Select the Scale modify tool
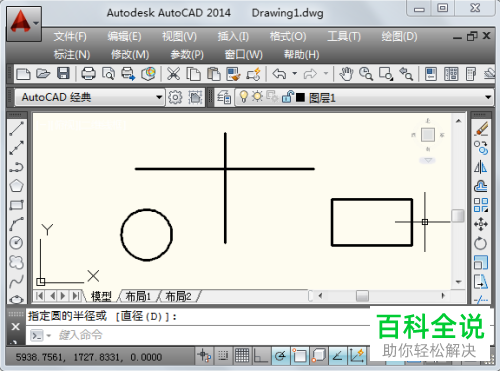Image resolution: width=500 pixels, height=371 pixels. [481, 262]
